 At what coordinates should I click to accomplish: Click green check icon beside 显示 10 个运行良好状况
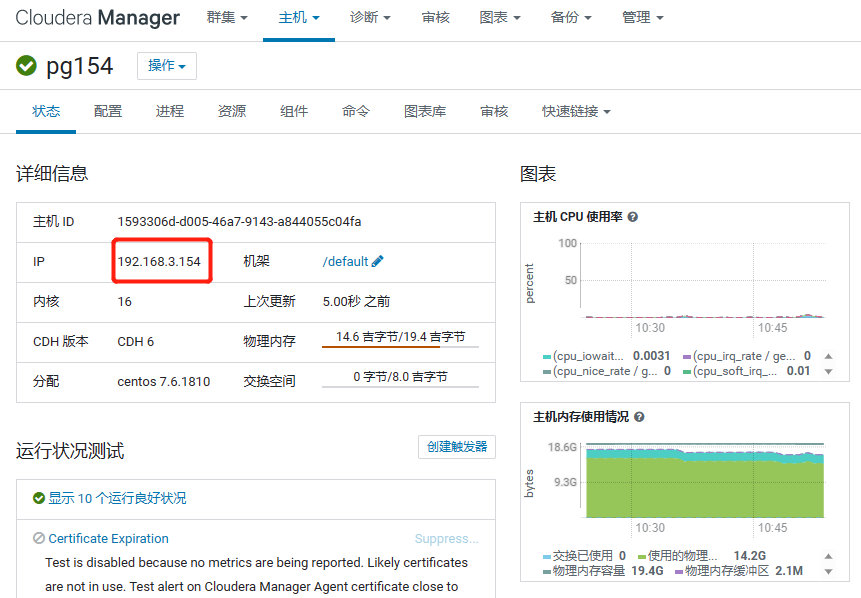(38, 498)
